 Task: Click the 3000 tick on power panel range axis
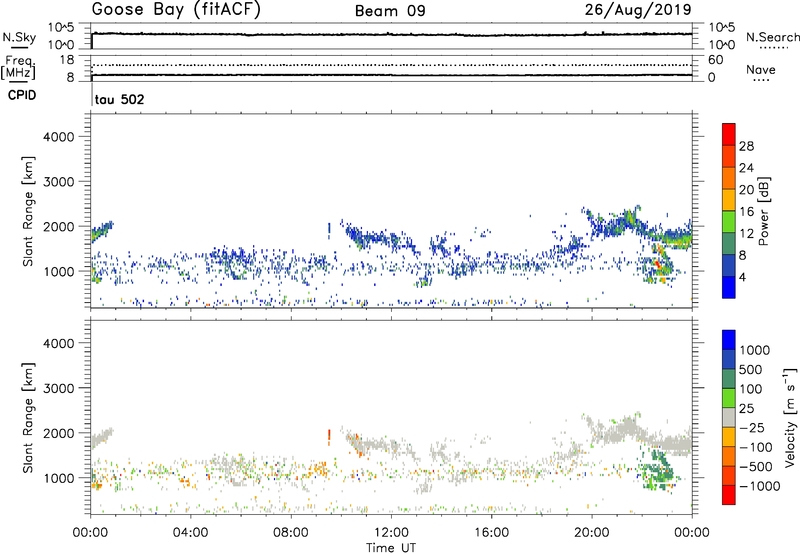pos(58,182)
